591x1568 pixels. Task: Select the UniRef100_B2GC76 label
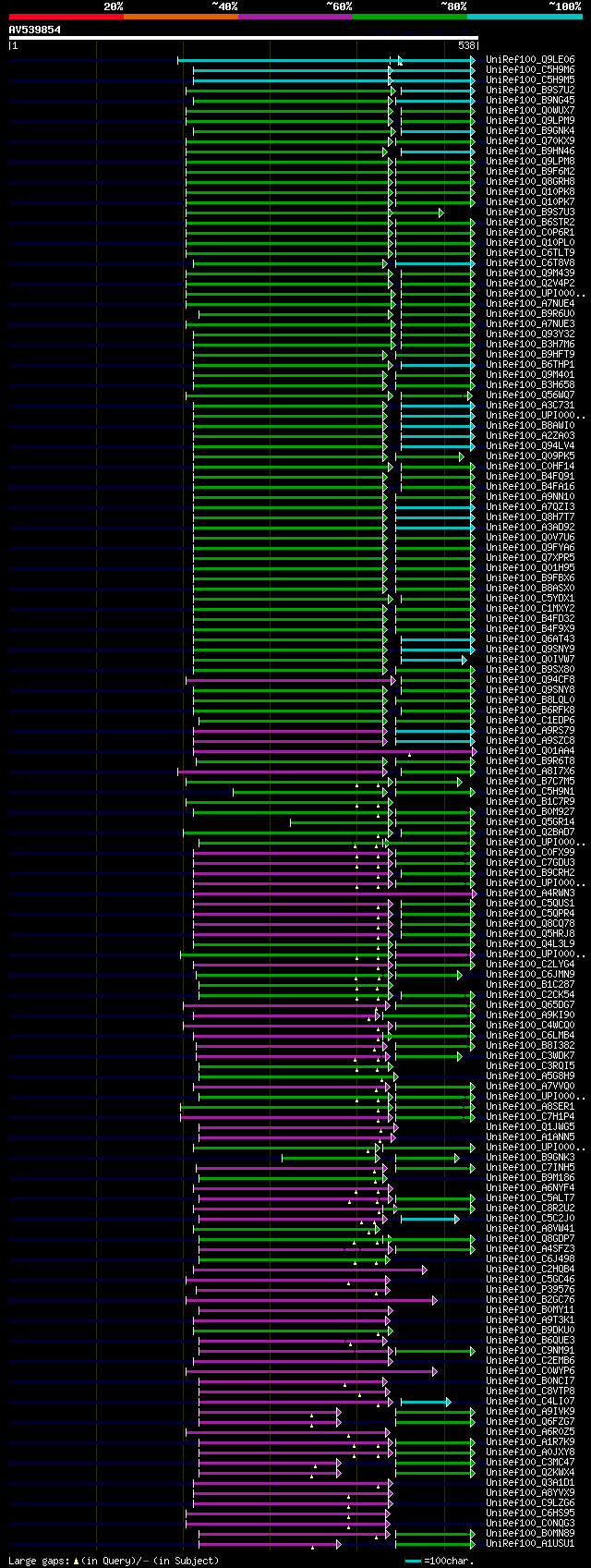pyautogui.click(x=530, y=1300)
